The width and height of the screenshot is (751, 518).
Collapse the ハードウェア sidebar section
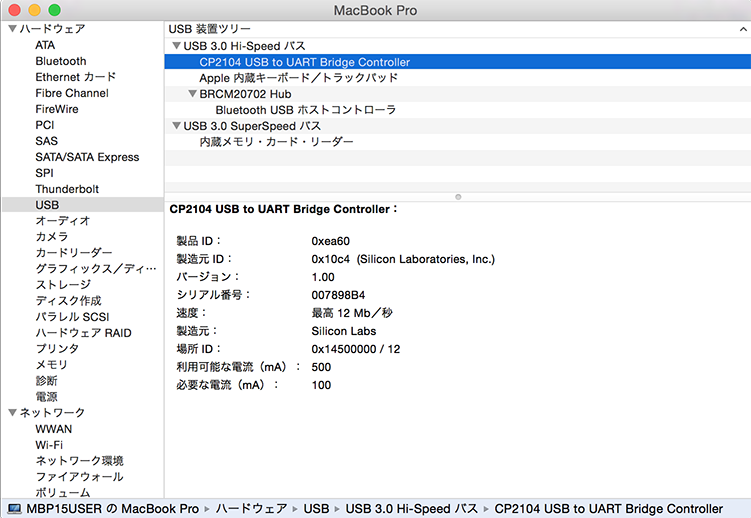pyautogui.click(x=11, y=29)
